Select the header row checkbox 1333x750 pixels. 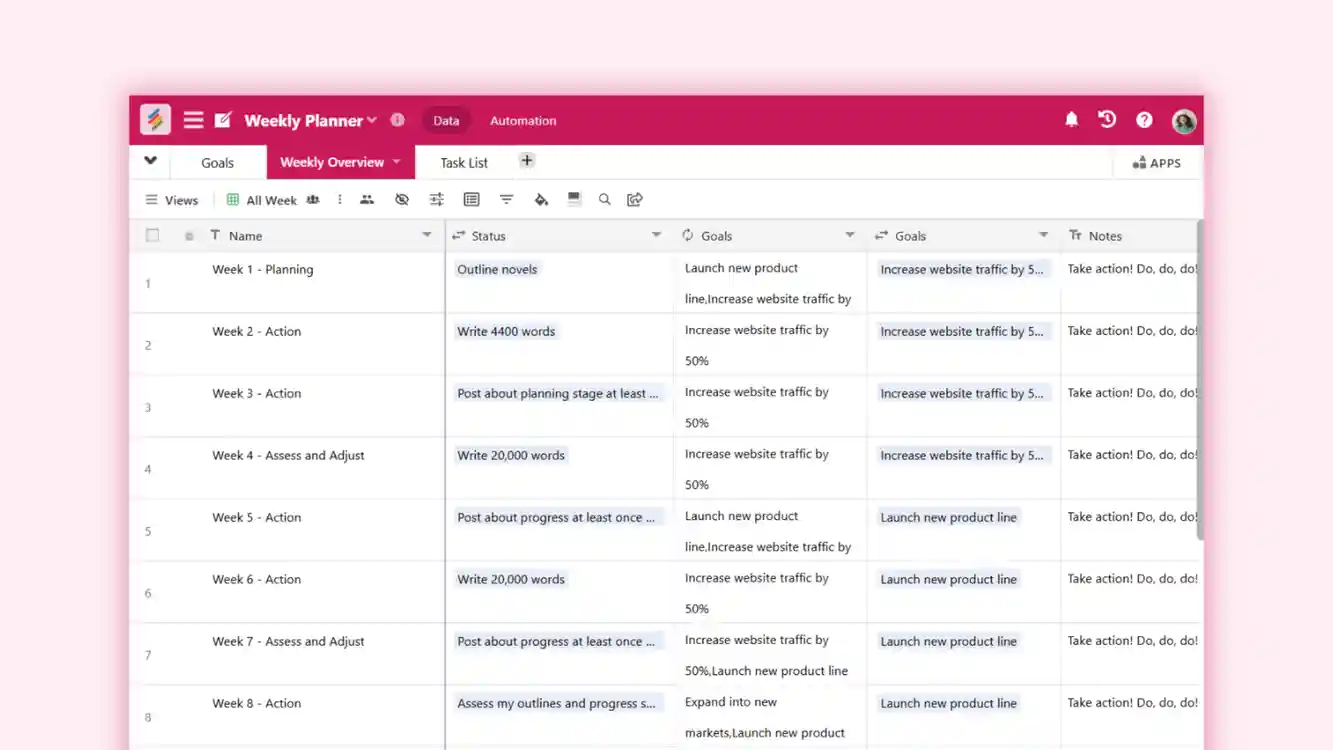[x=152, y=234]
